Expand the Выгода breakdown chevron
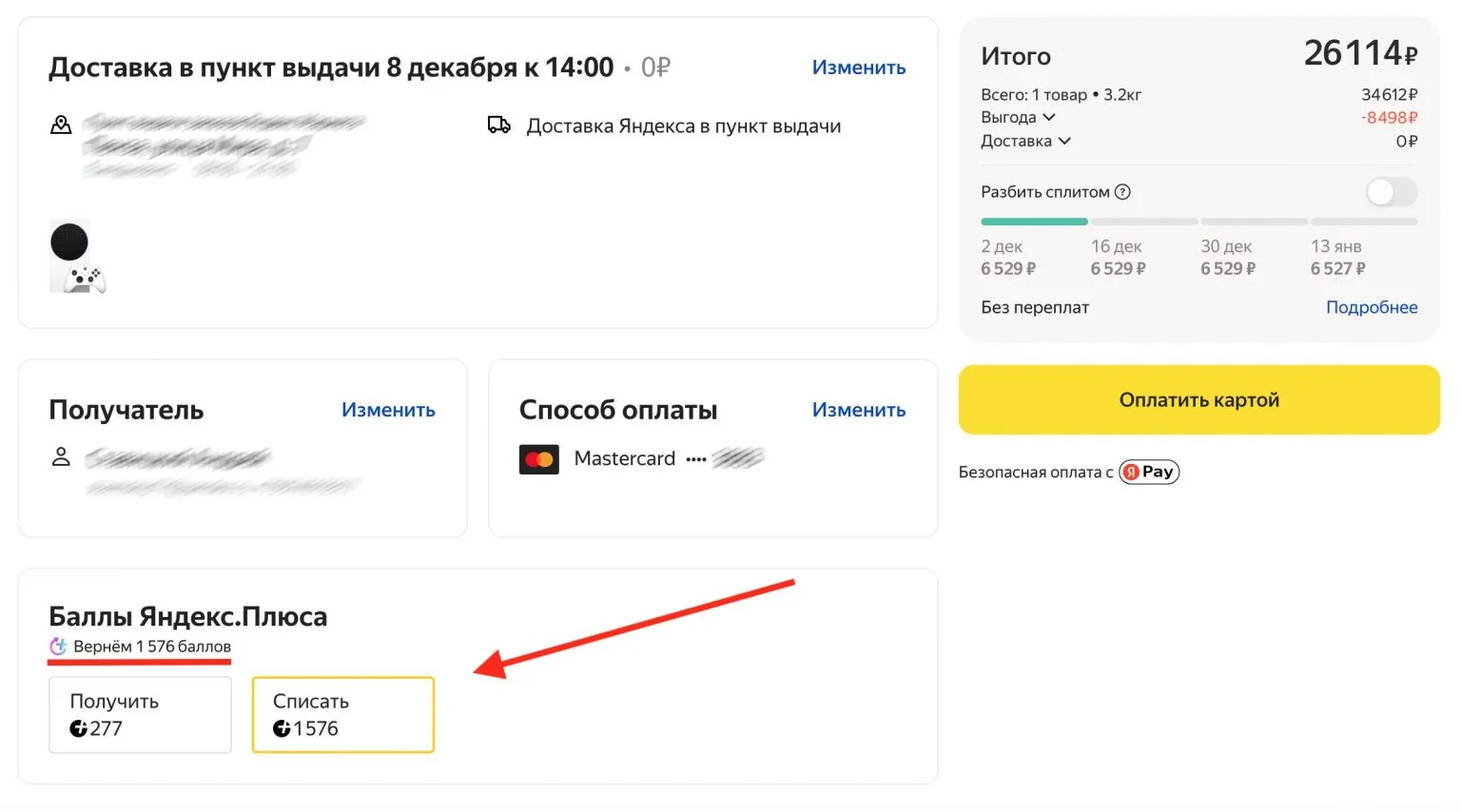 [1049, 118]
